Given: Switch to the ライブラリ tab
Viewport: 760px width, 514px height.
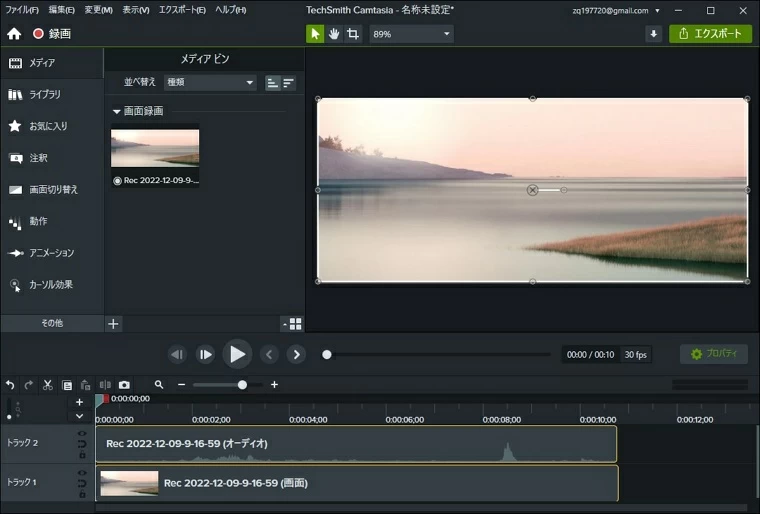Looking at the screenshot, I should pos(52,94).
